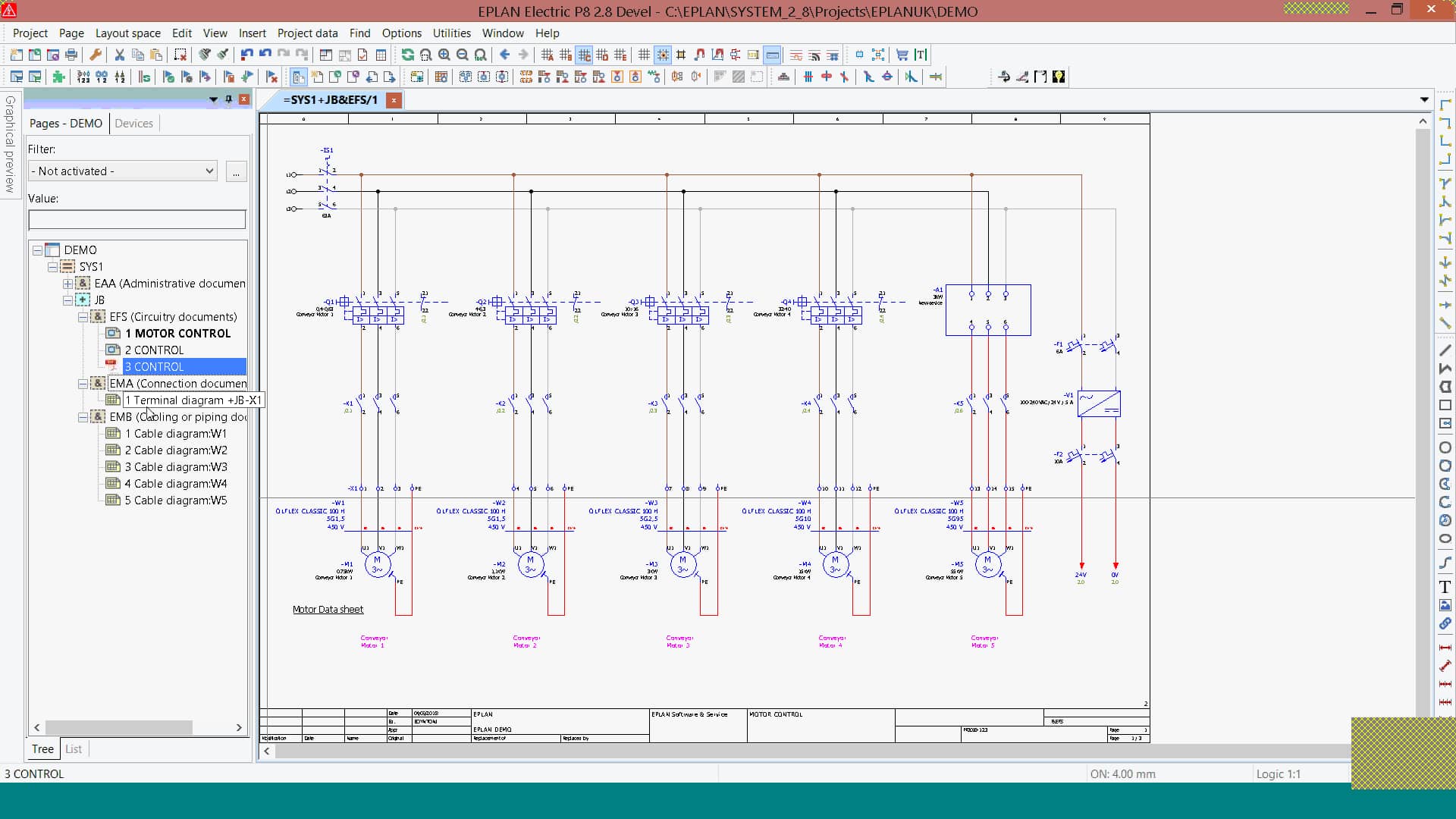Select the '3 CONTROL' page entry

pos(155,366)
